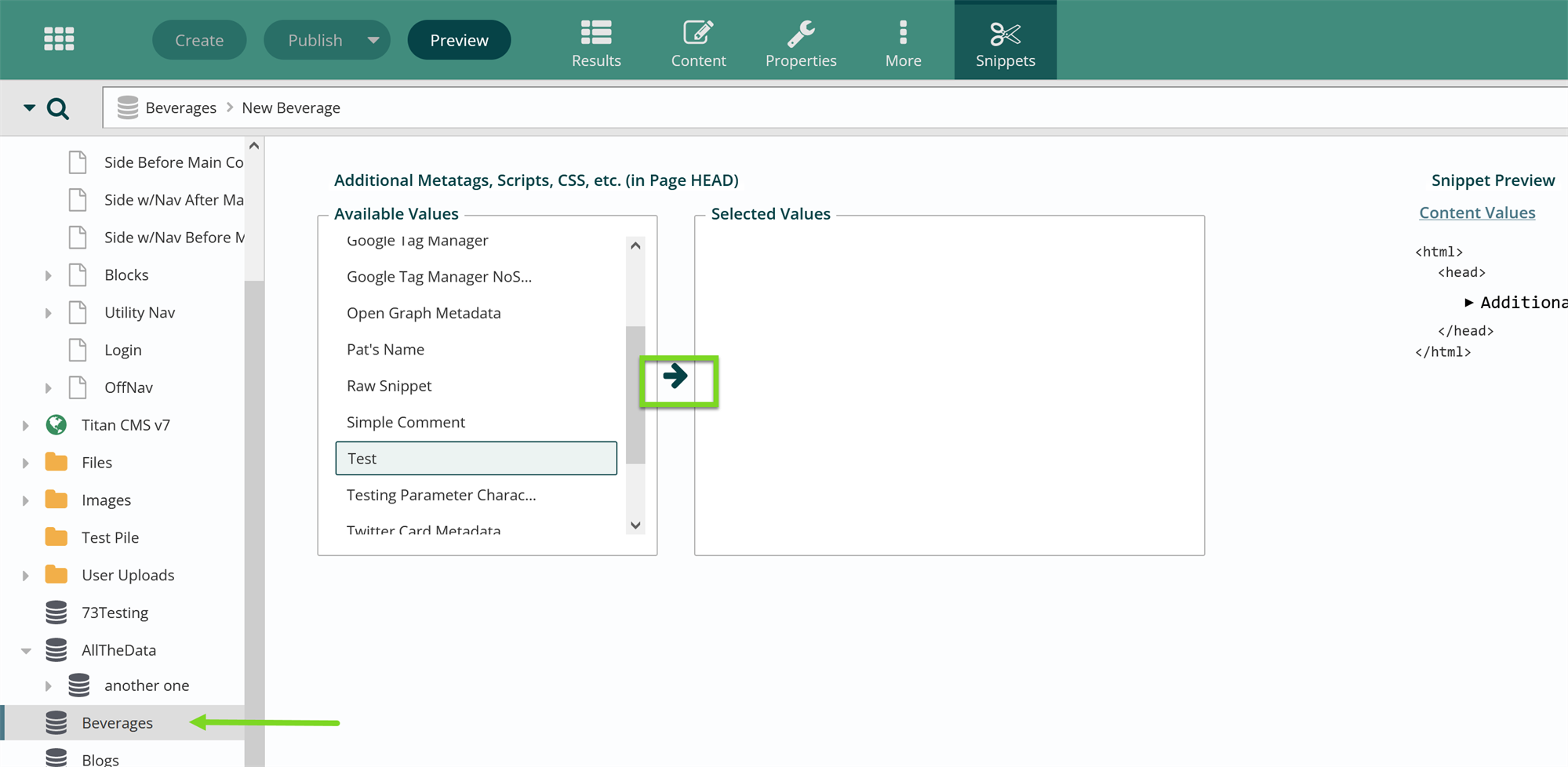Select the Snippets tab
Image resolution: width=1568 pixels, height=767 pixels.
tap(1005, 41)
